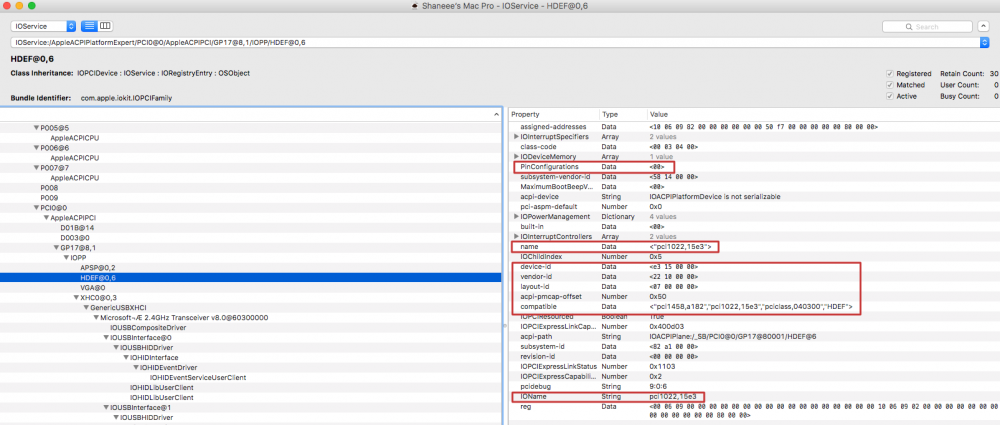
Task: Select the subsystem-vendor-id property row
Action: pyautogui.click(x=754, y=176)
